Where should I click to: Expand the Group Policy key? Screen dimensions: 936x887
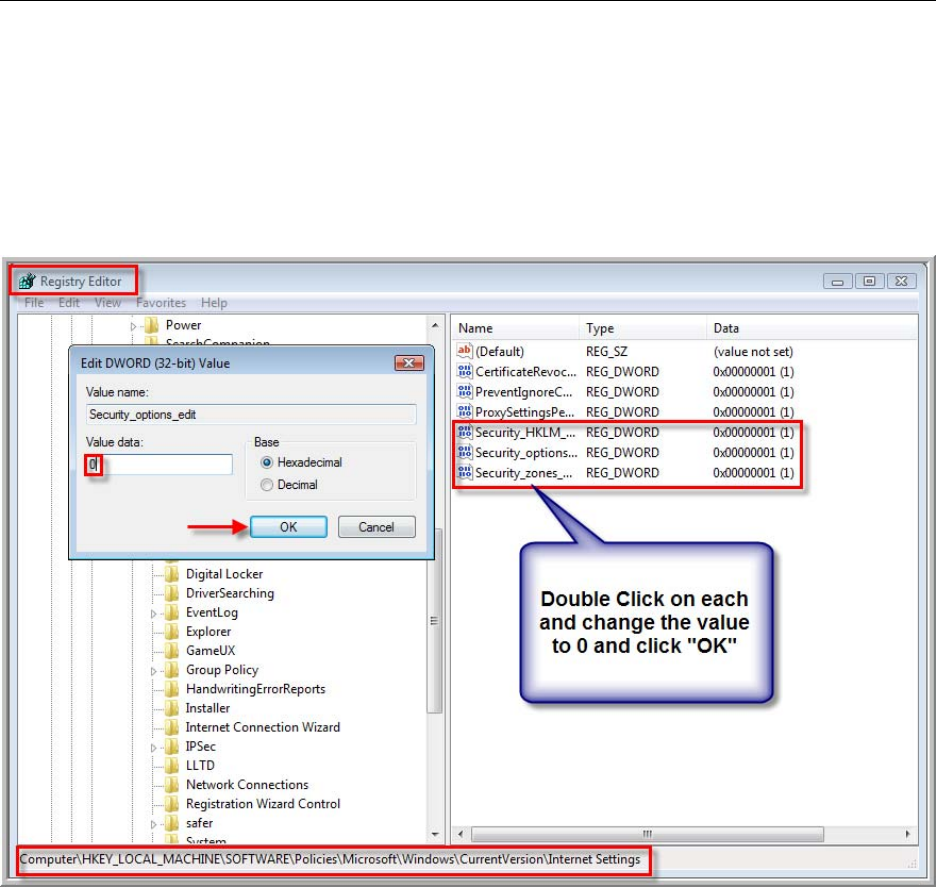(x=153, y=671)
